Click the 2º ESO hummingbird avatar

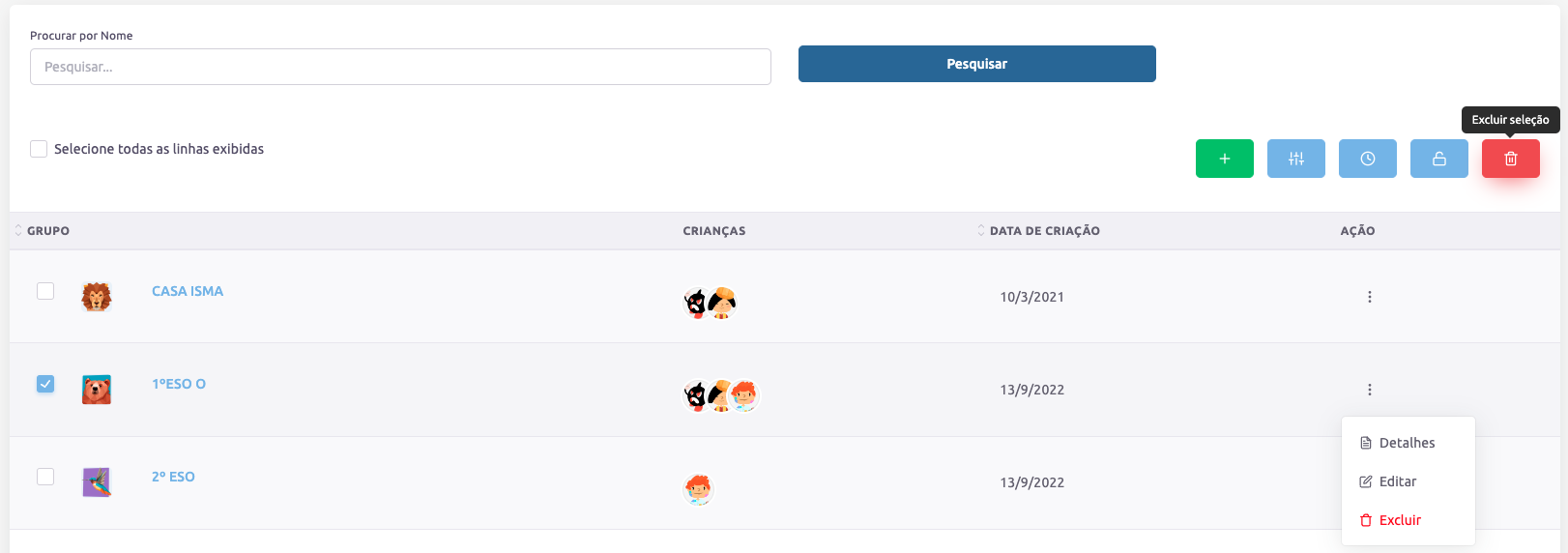97,481
